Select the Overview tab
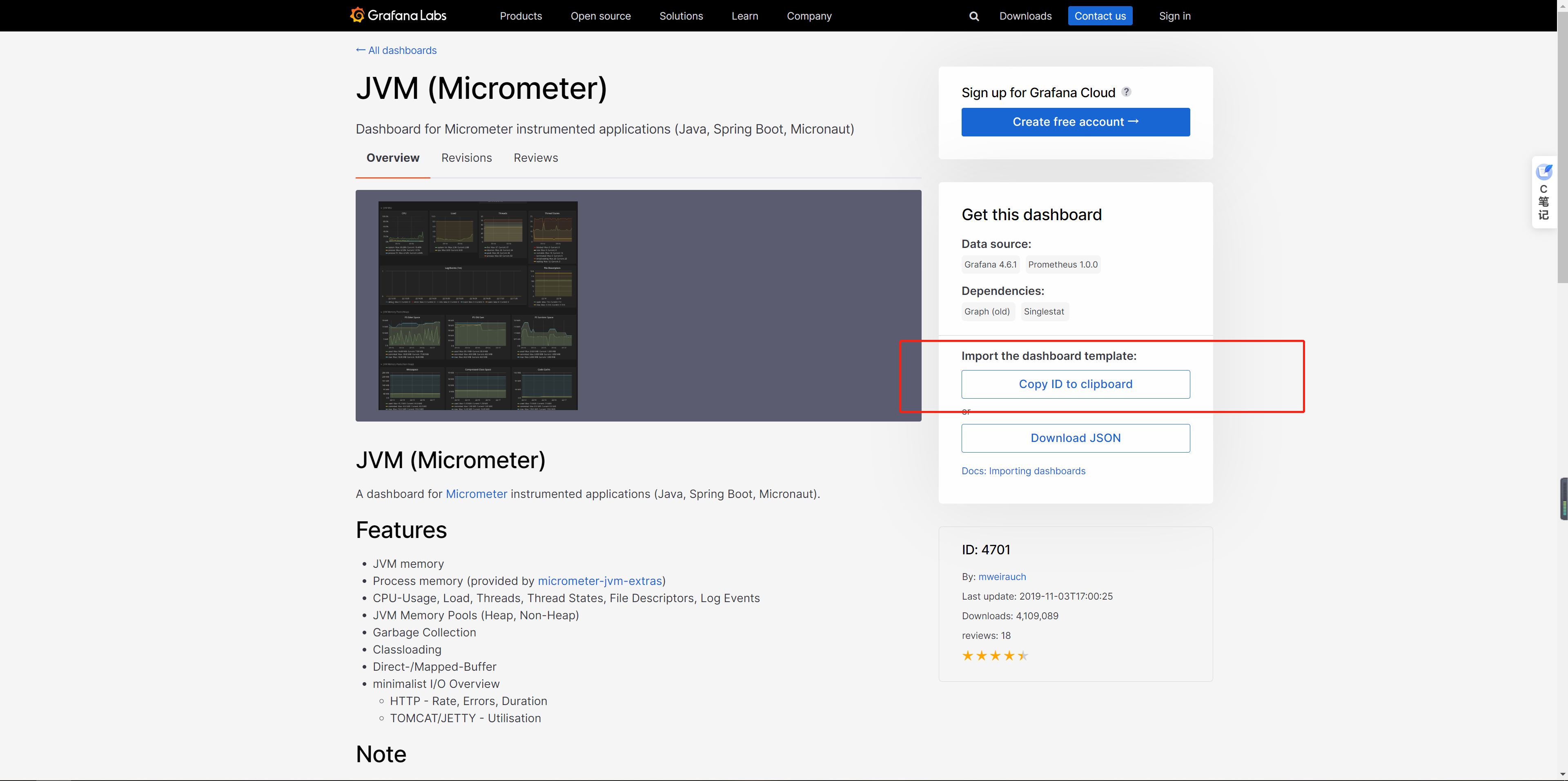Screen dimensions: 1568x781 pos(392,158)
